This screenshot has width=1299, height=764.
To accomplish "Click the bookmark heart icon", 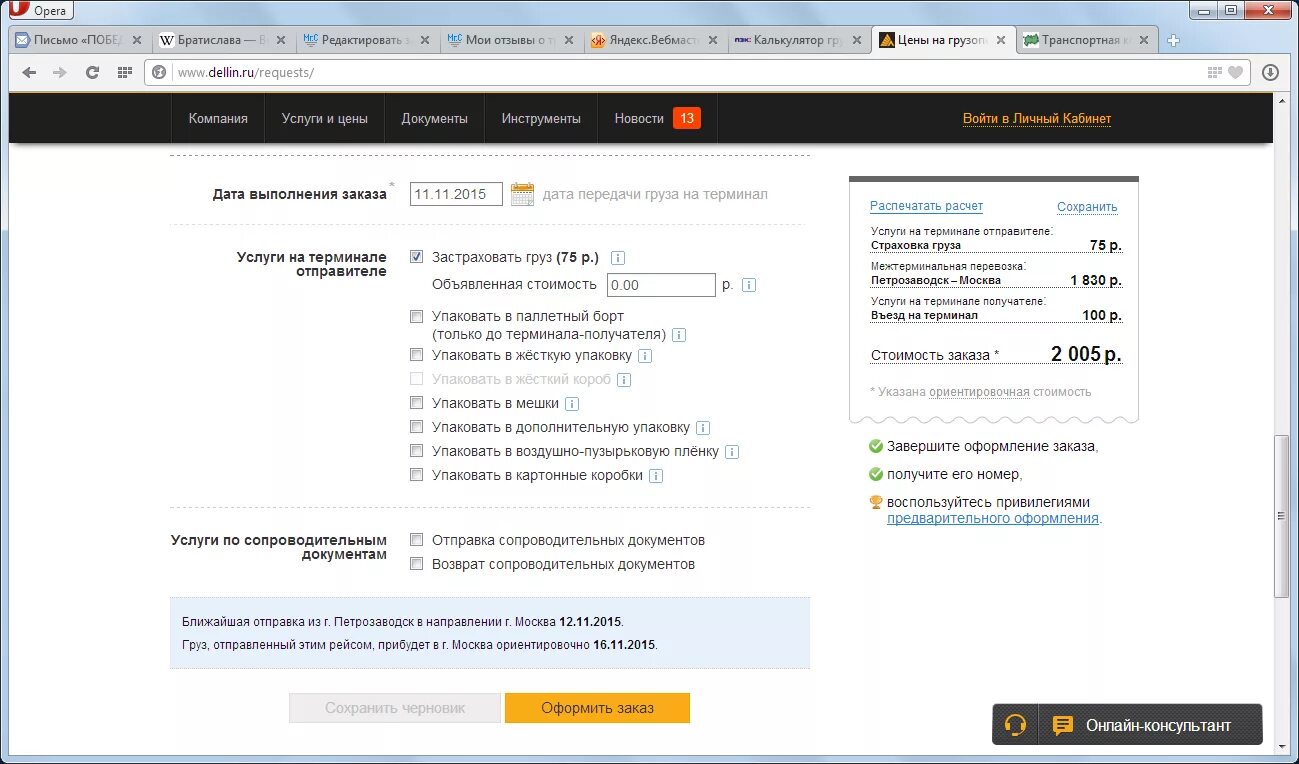I will 1236,72.
